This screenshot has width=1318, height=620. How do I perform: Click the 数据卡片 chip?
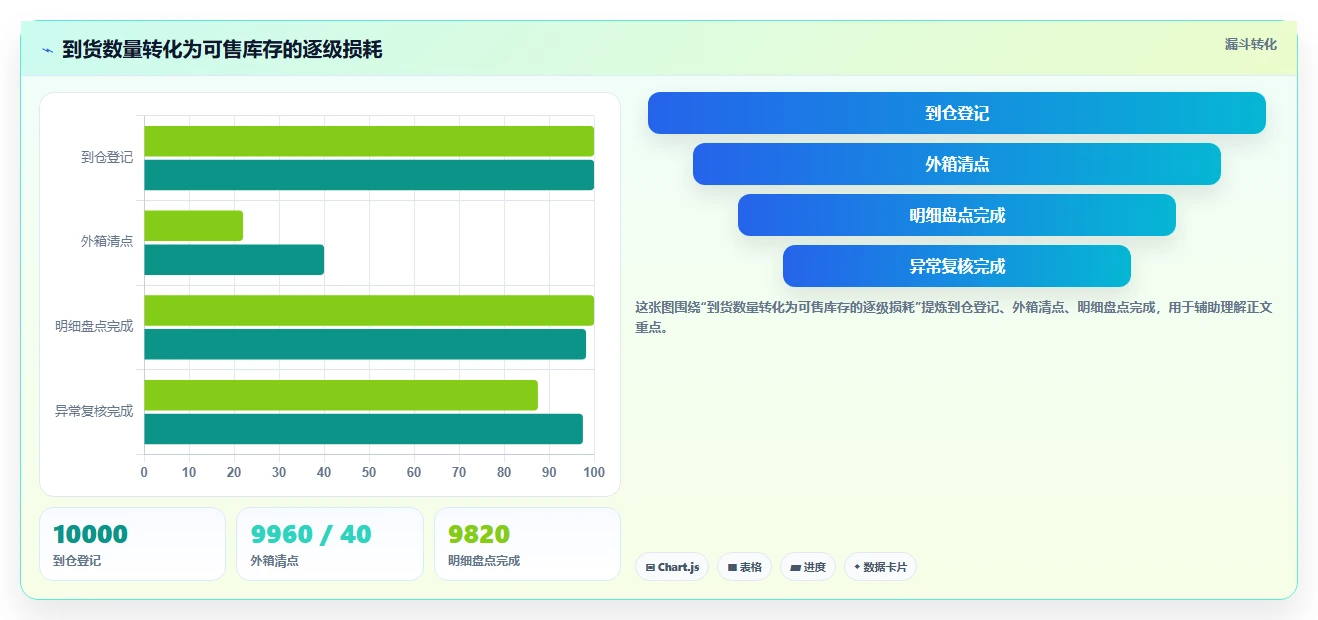click(x=880, y=567)
